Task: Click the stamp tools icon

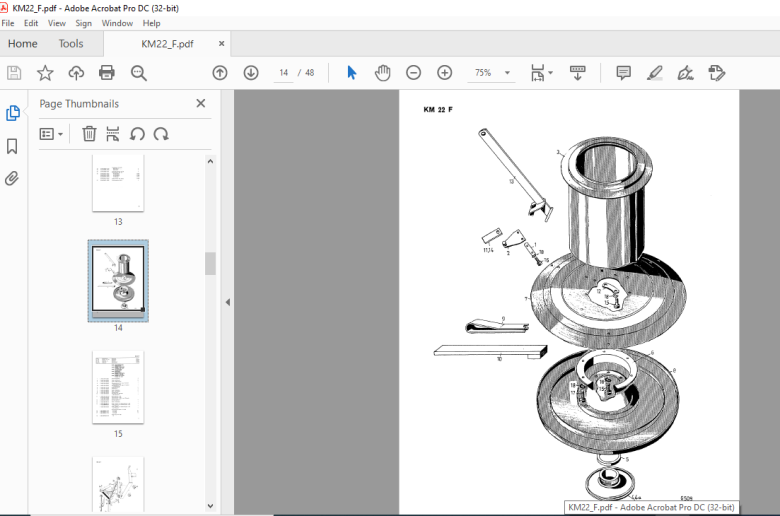Action: click(716, 73)
